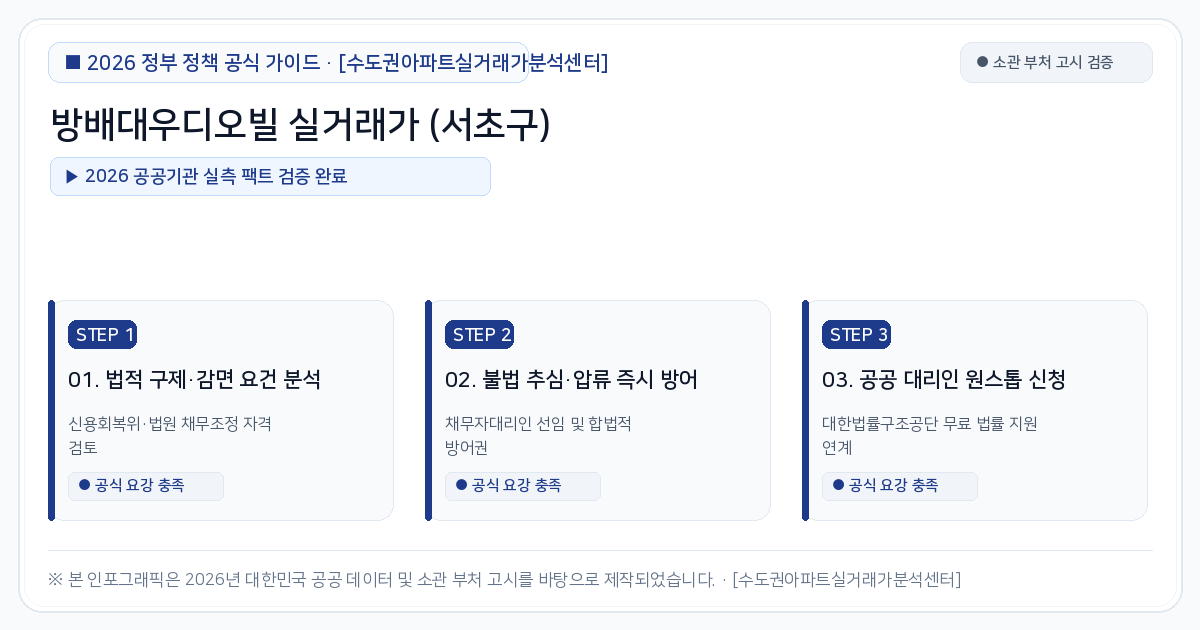1200x630 pixels.
Task: Toggle the 공식 요강 충족 tag under 불법 추심 card
Action: (x=523, y=486)
